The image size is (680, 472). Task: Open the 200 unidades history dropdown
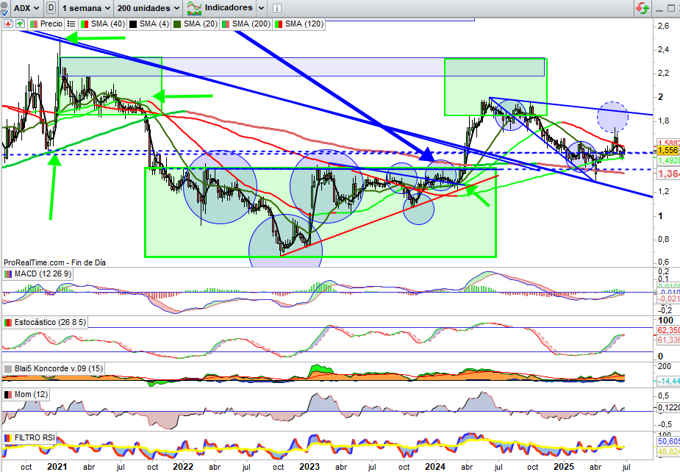pyautogui.click(x=148, y=8)
